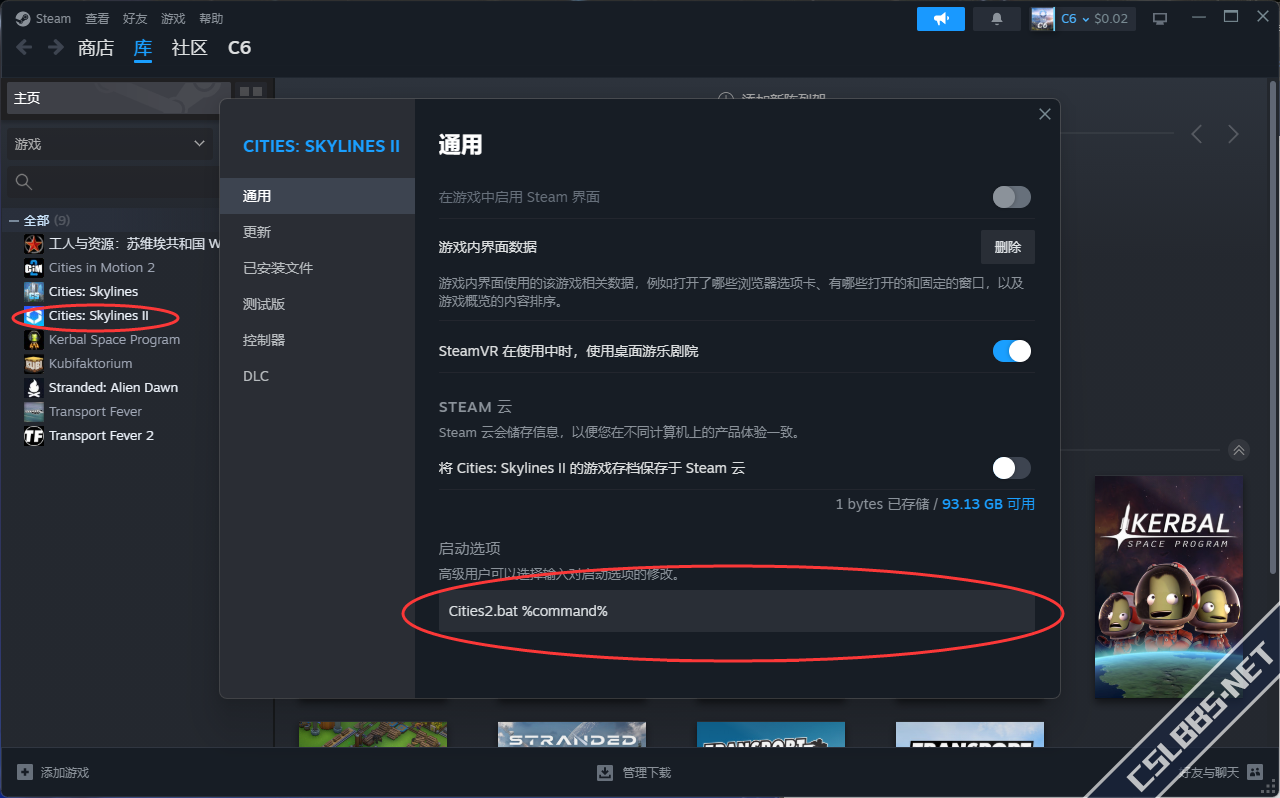Open the DLC settings section

[317, 376]
